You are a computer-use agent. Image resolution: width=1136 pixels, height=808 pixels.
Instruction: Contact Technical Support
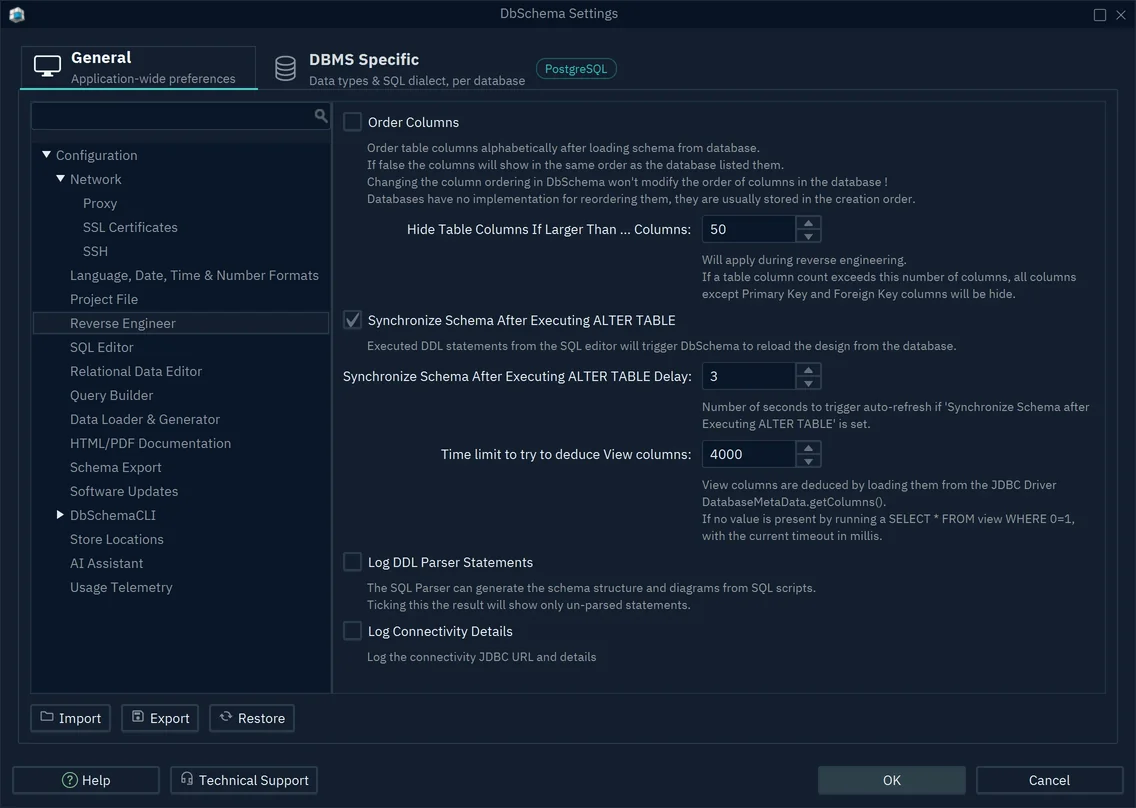(244, 780)
